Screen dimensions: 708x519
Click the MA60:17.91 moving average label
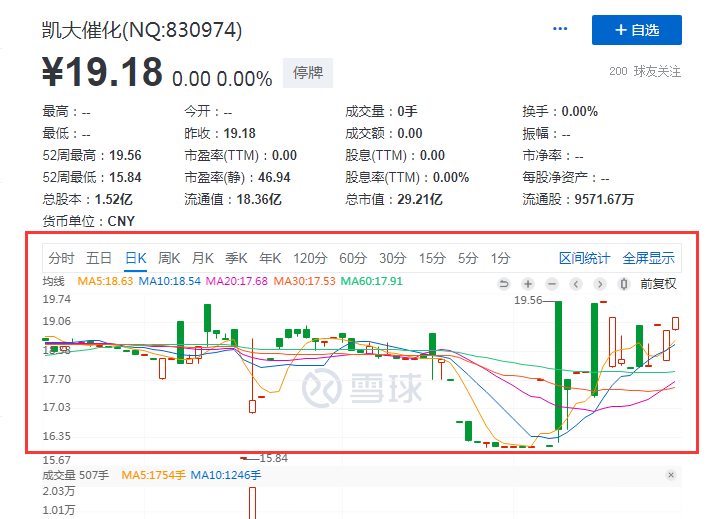click(371, 281)
